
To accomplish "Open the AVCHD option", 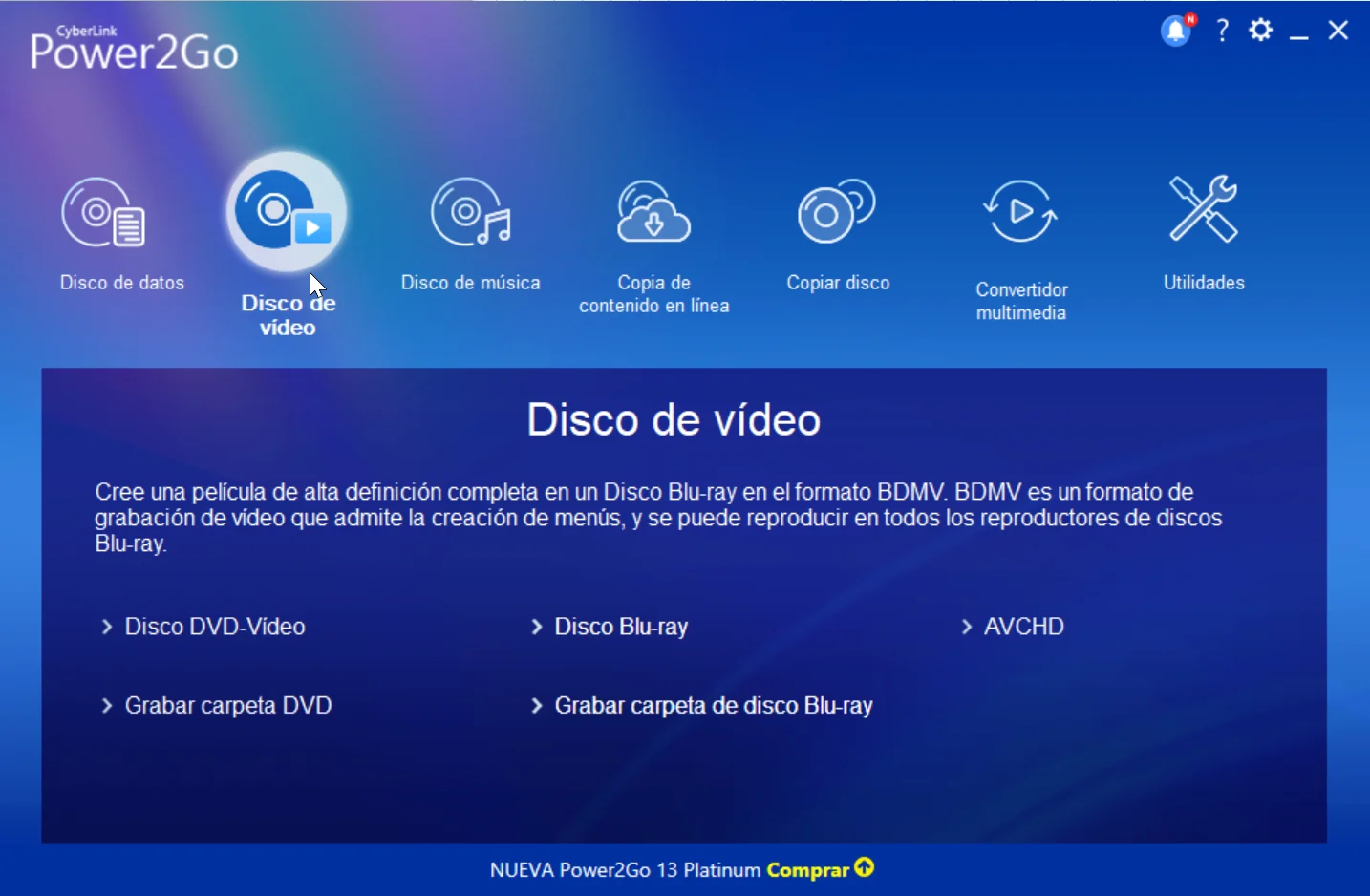I will point(1023,627).
